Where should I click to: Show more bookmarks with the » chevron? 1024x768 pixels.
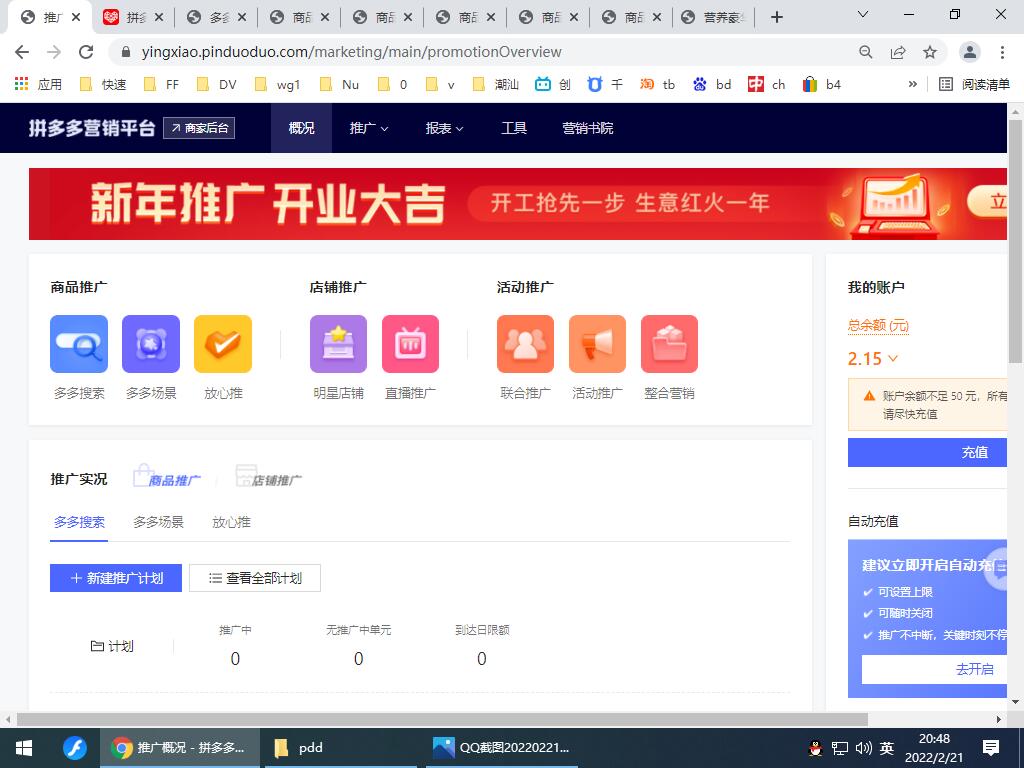(912, 84)
